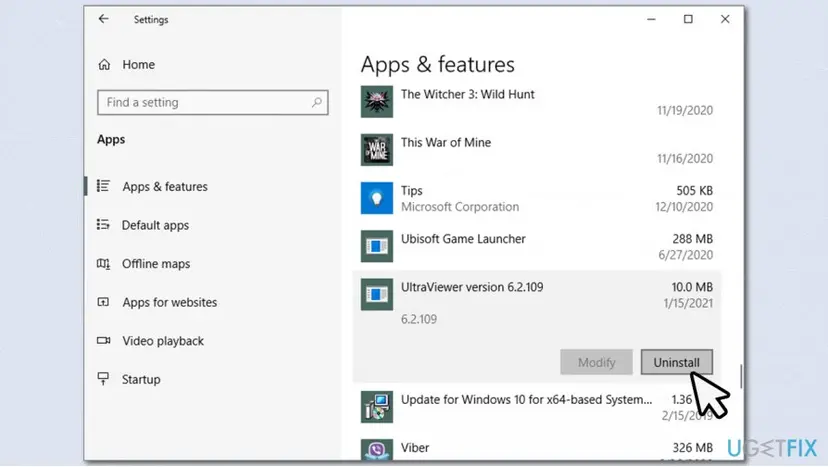Screen dimensions: 828x467
Task: Go back using the Settings back arrow
Action: pyautogui.click(x=104, y=19)
